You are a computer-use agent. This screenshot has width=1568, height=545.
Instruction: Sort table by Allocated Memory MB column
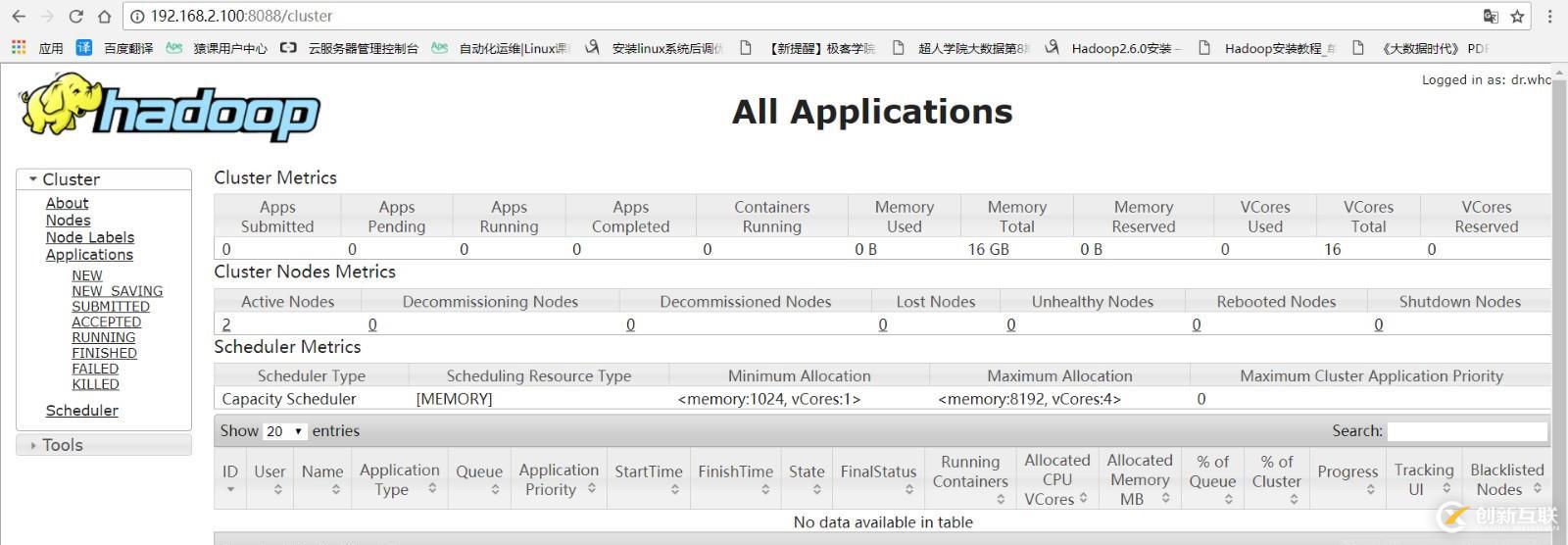pos(1140,479)
